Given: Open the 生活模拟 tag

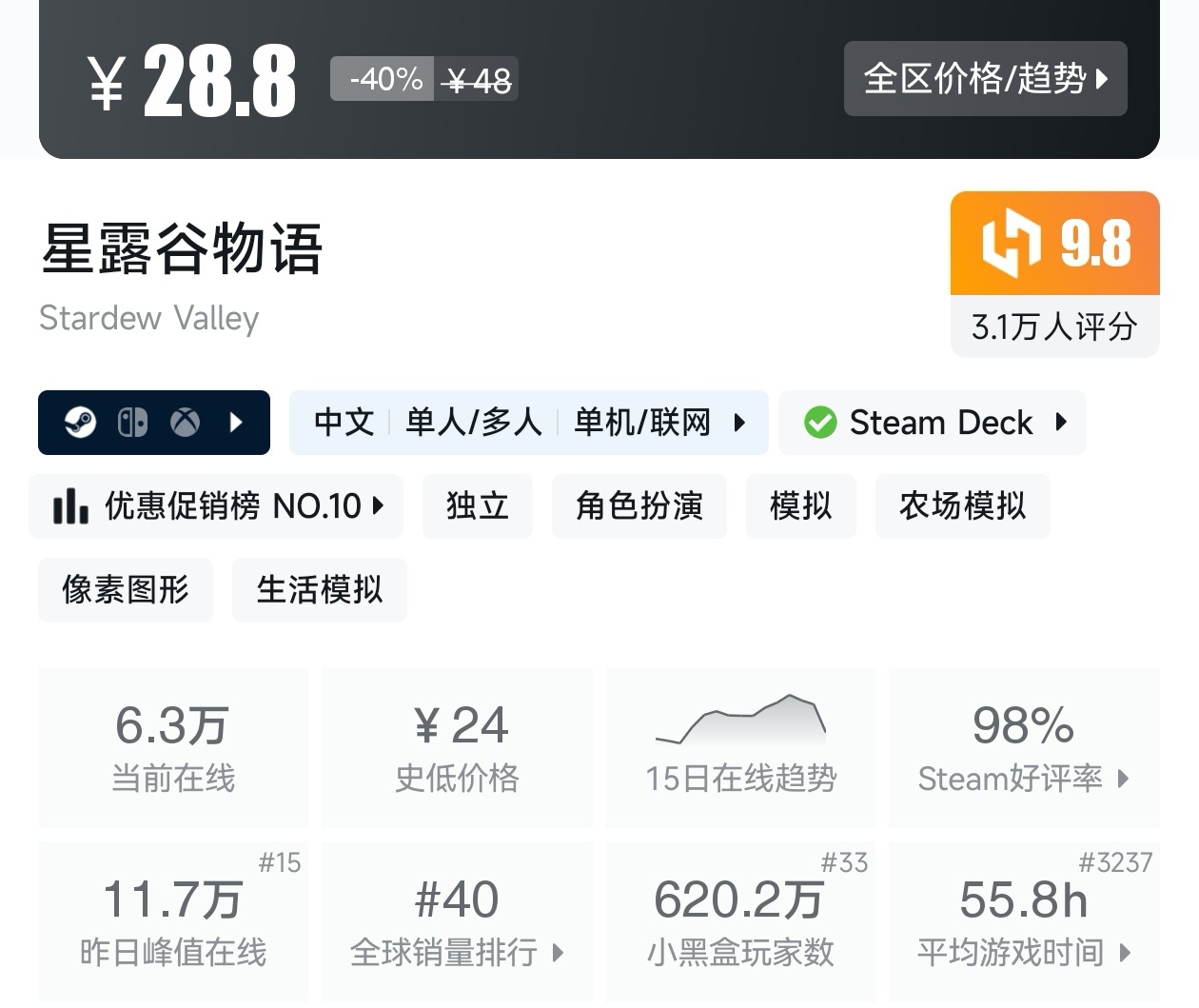Looking at the screenshot, I should click(x=319, y=589).
